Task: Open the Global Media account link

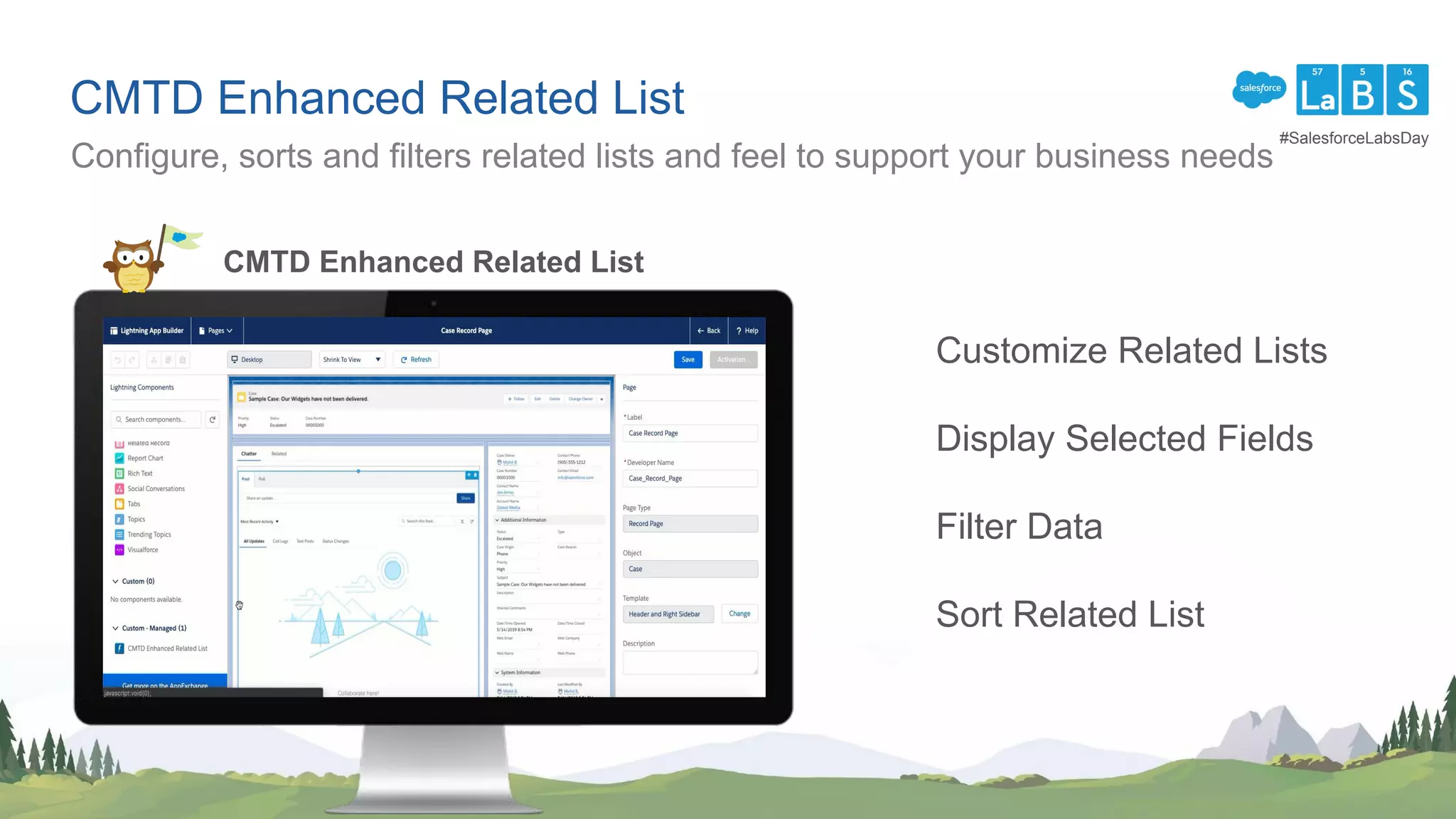Action: (x=508, y=508)
